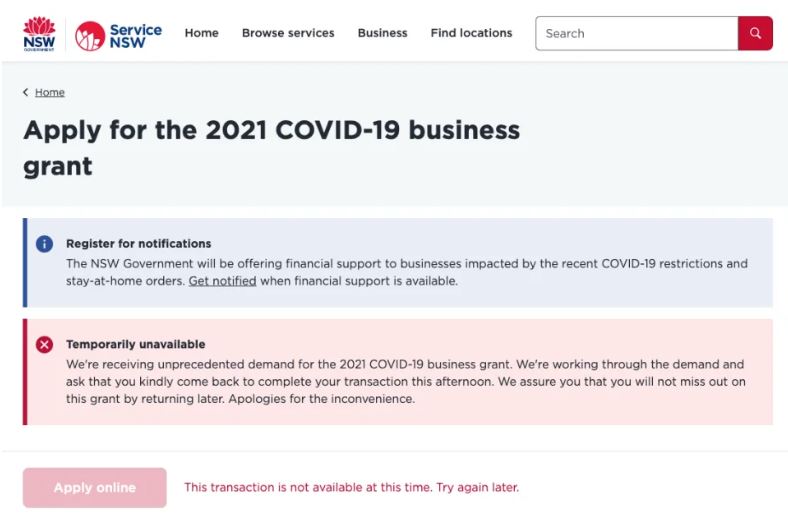
Task: Click the disabled Apply online button
Action: 94,487
